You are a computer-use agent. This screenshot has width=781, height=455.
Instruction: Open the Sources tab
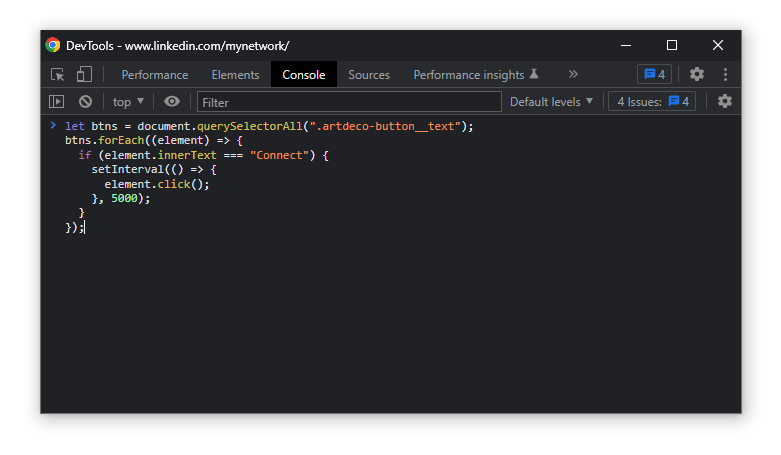(x=369, y=75)
